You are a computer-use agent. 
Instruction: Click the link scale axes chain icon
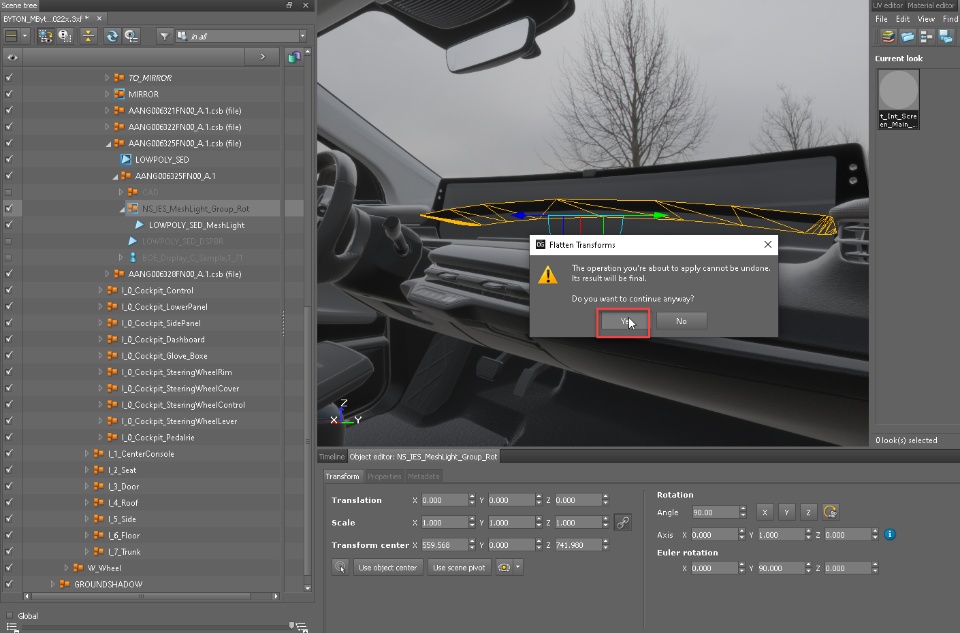coord(622,522)
